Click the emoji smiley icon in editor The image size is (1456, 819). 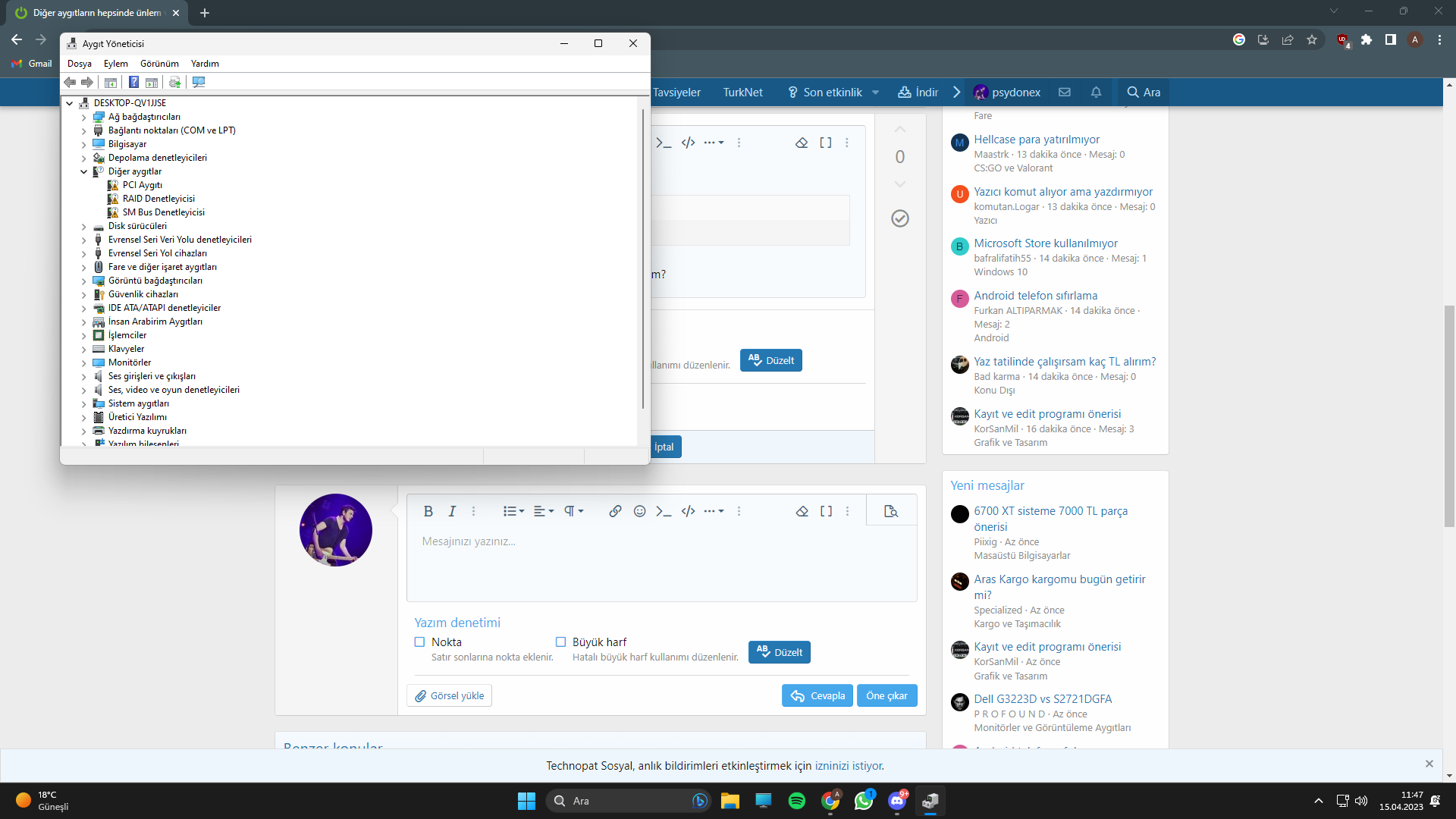pos(639,511)
